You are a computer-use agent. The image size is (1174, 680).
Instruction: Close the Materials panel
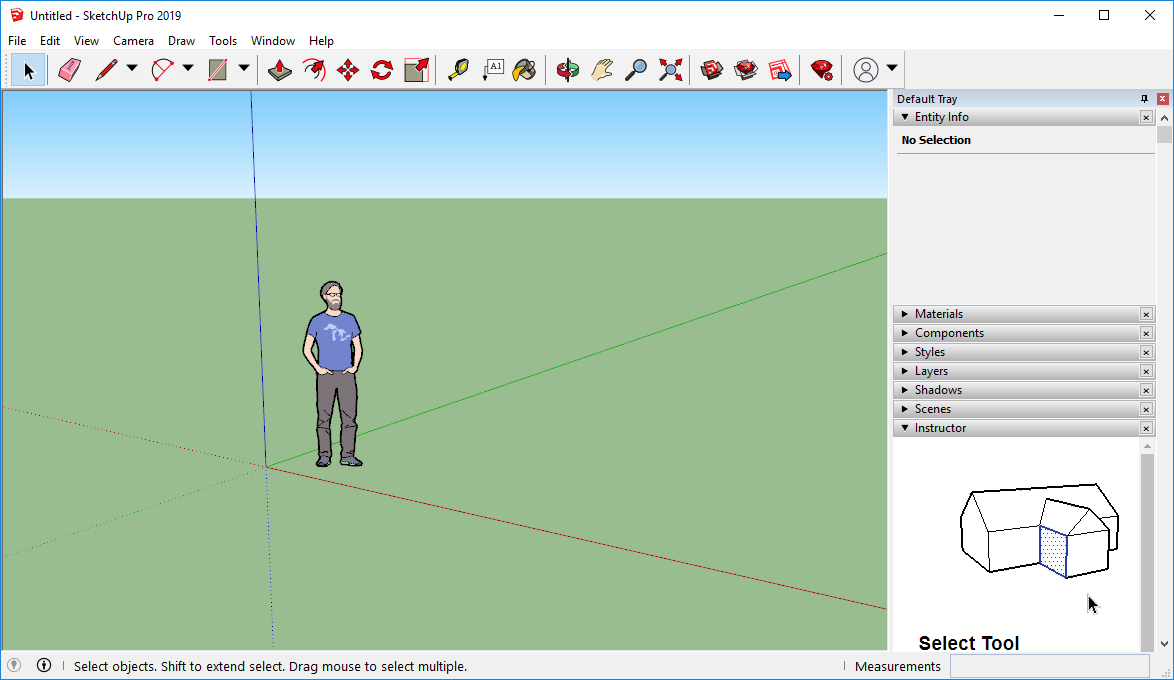pos(1146,314)
